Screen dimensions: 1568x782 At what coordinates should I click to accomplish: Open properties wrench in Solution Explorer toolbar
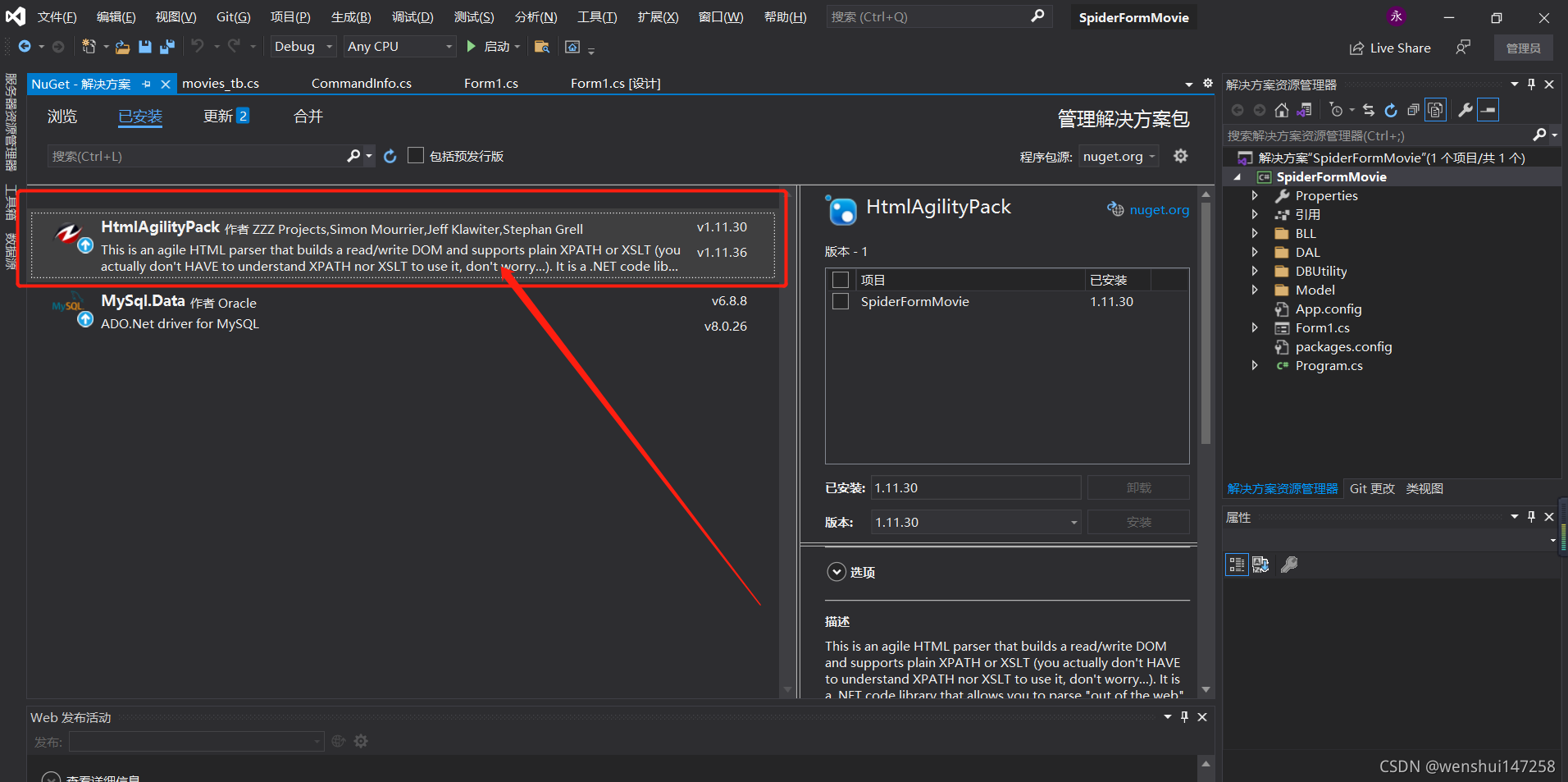tap(1465, 110)
